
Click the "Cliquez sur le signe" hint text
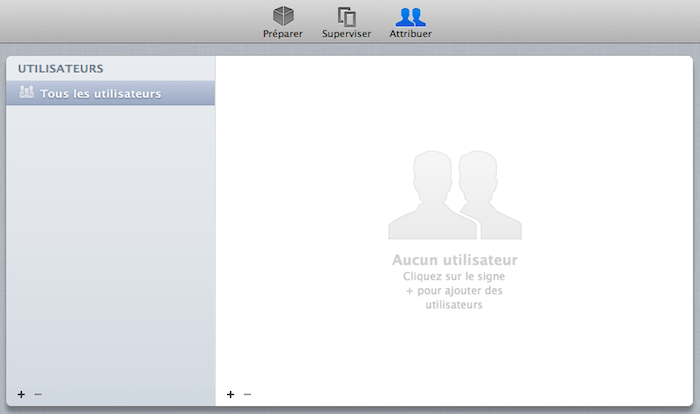click(x=455, y=276)
